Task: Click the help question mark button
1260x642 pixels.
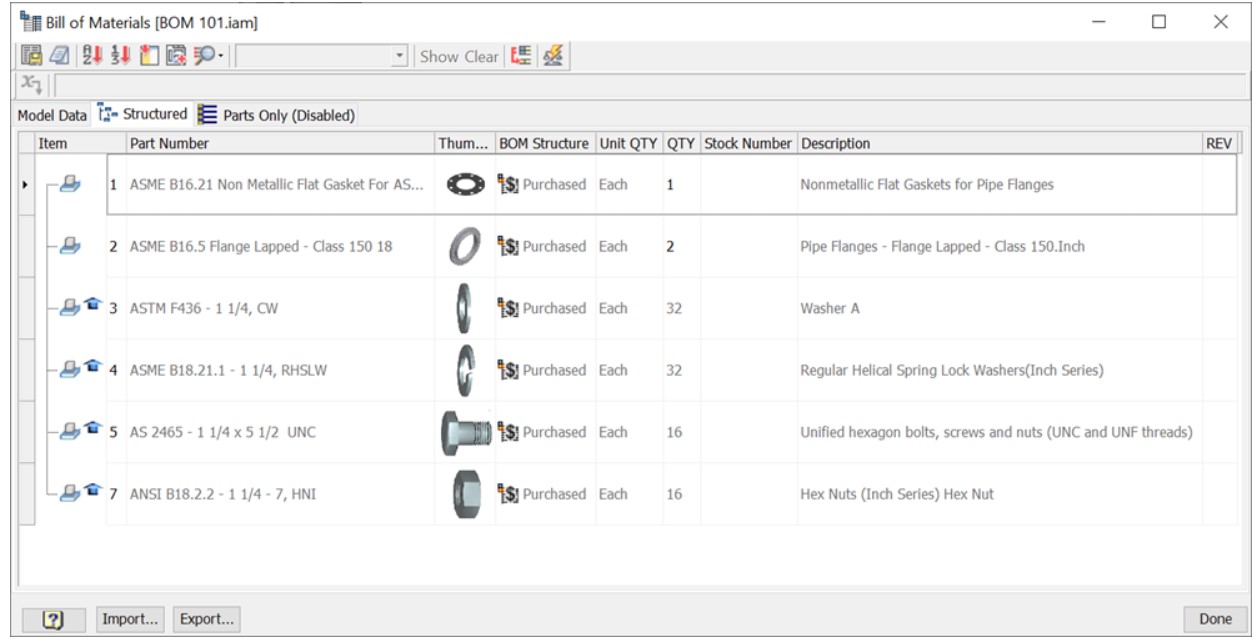Action: [x=54, y=619]
